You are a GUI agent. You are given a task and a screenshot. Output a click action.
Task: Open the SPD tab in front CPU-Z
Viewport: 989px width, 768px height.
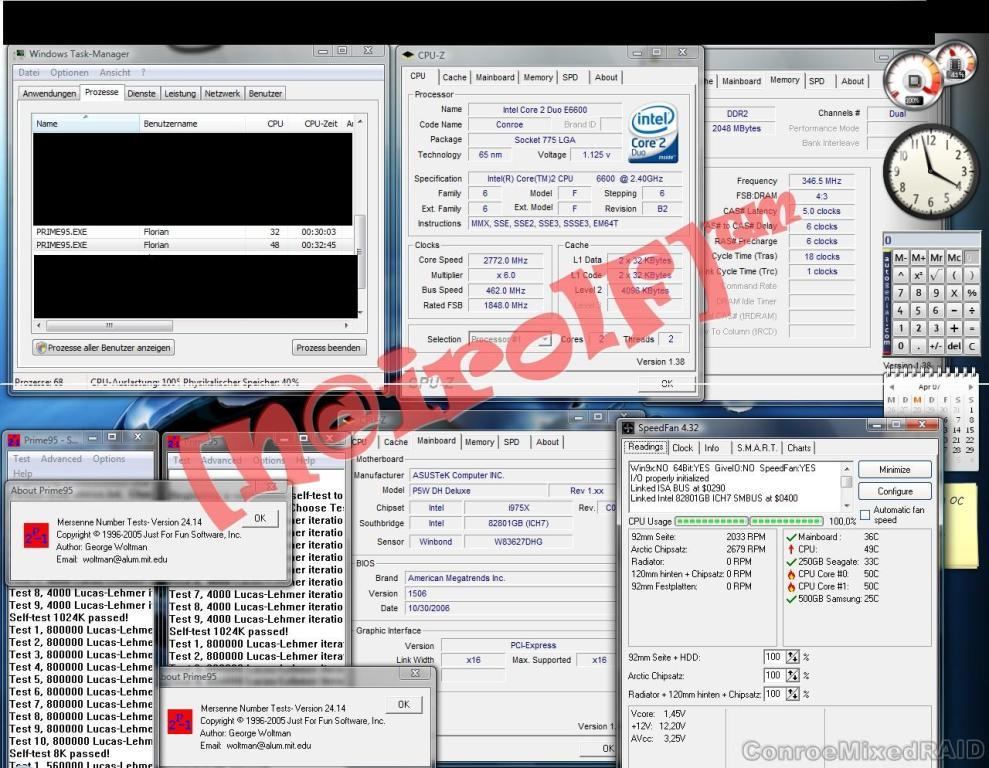coord(570,77)
